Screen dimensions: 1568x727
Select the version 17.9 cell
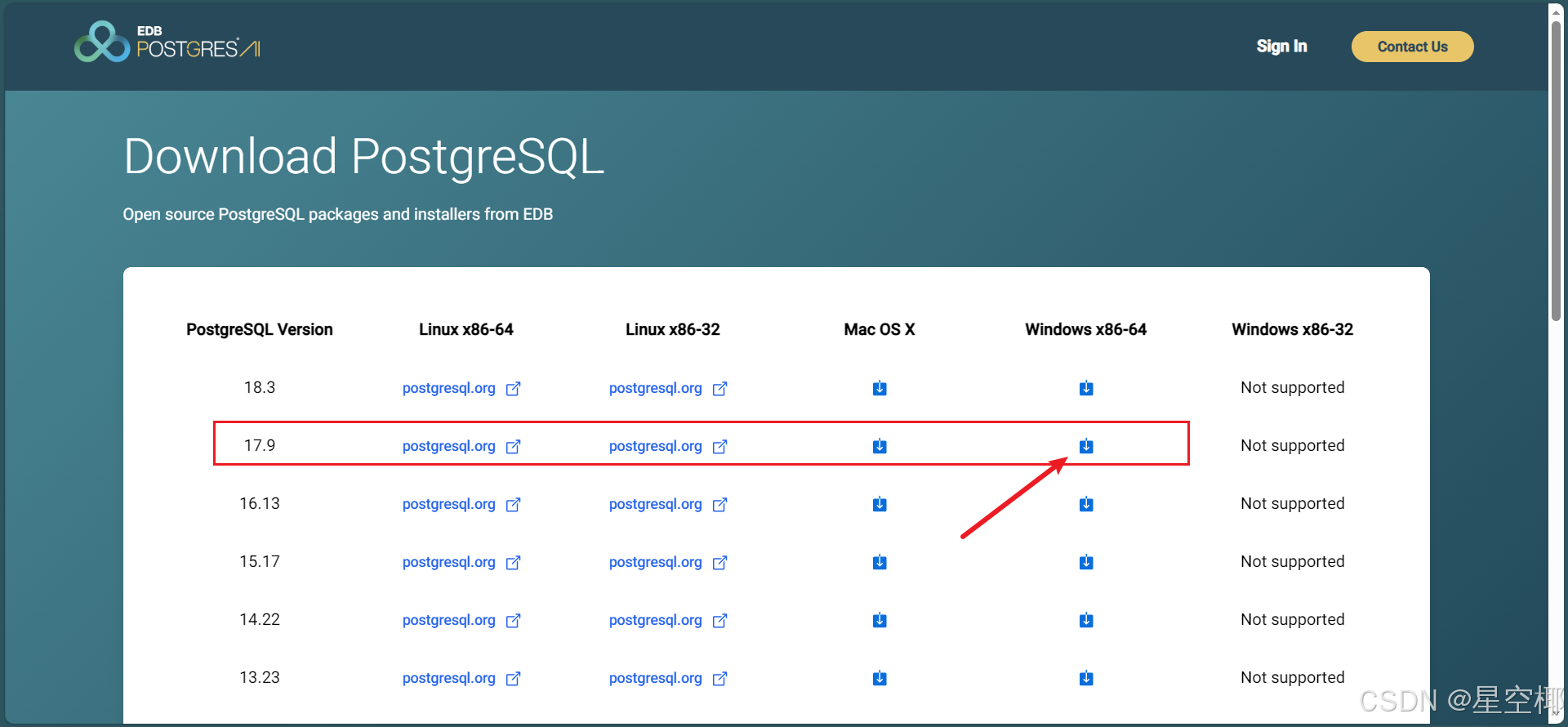260,445
